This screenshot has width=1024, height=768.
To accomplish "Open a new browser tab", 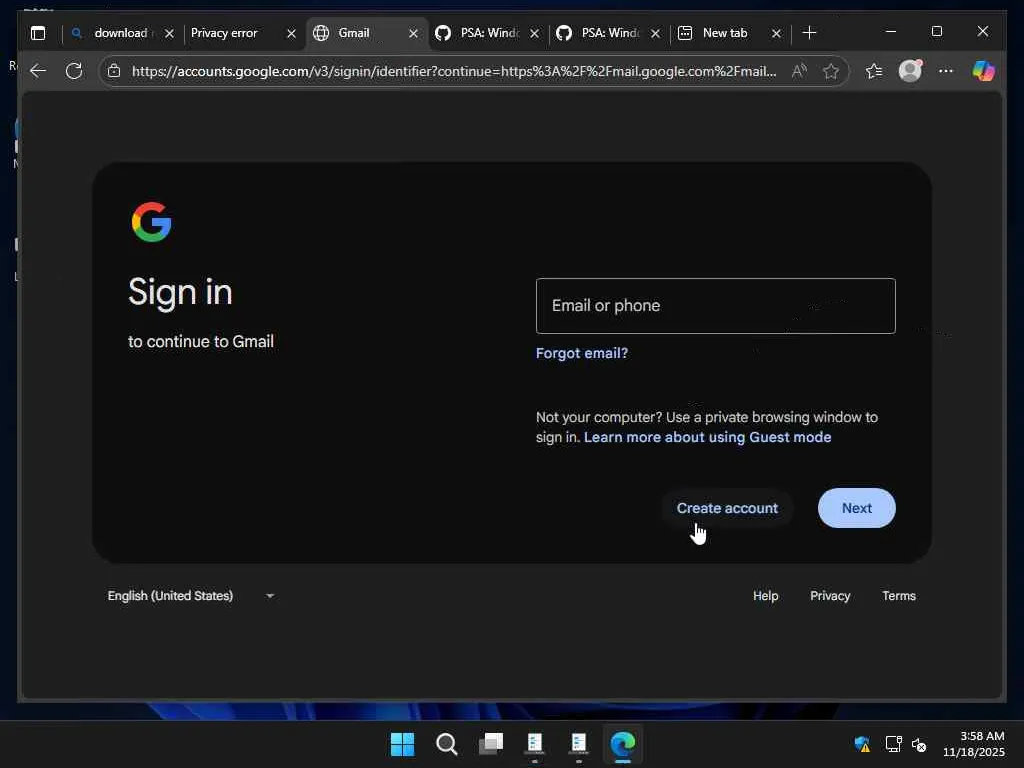I will pyautogui.click(x=809, y=33).
